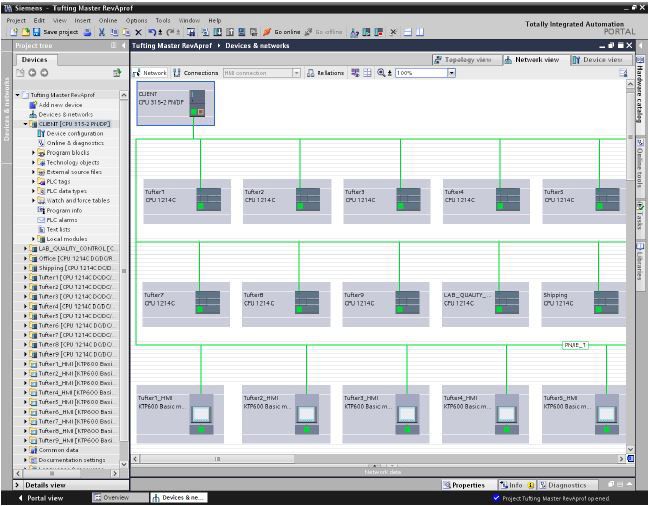Collapse the Project tree panel arrow
This screenshot has height=506, width=649.
click(124, 46)
